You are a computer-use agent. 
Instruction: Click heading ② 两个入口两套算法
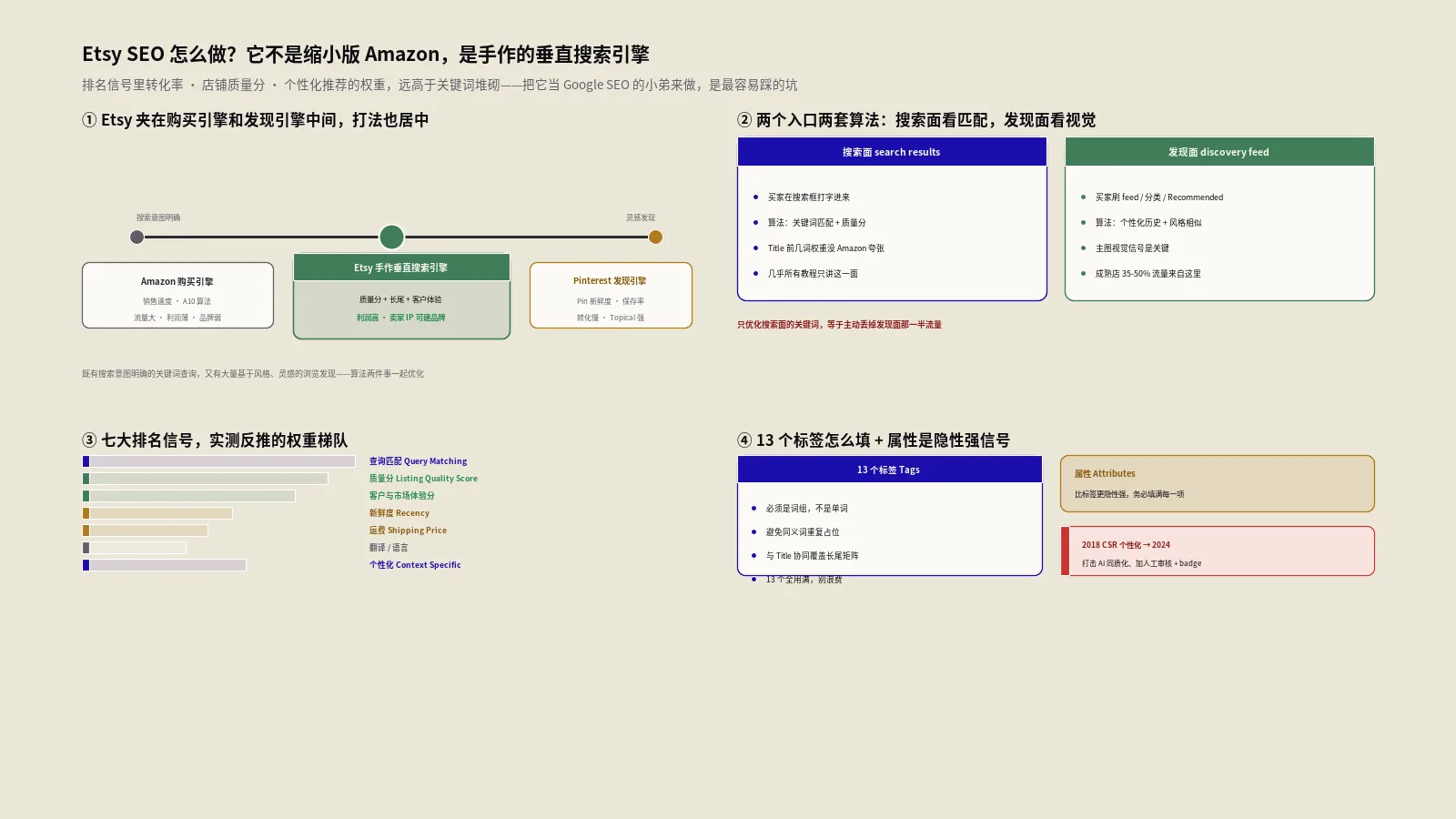(916, 120)
